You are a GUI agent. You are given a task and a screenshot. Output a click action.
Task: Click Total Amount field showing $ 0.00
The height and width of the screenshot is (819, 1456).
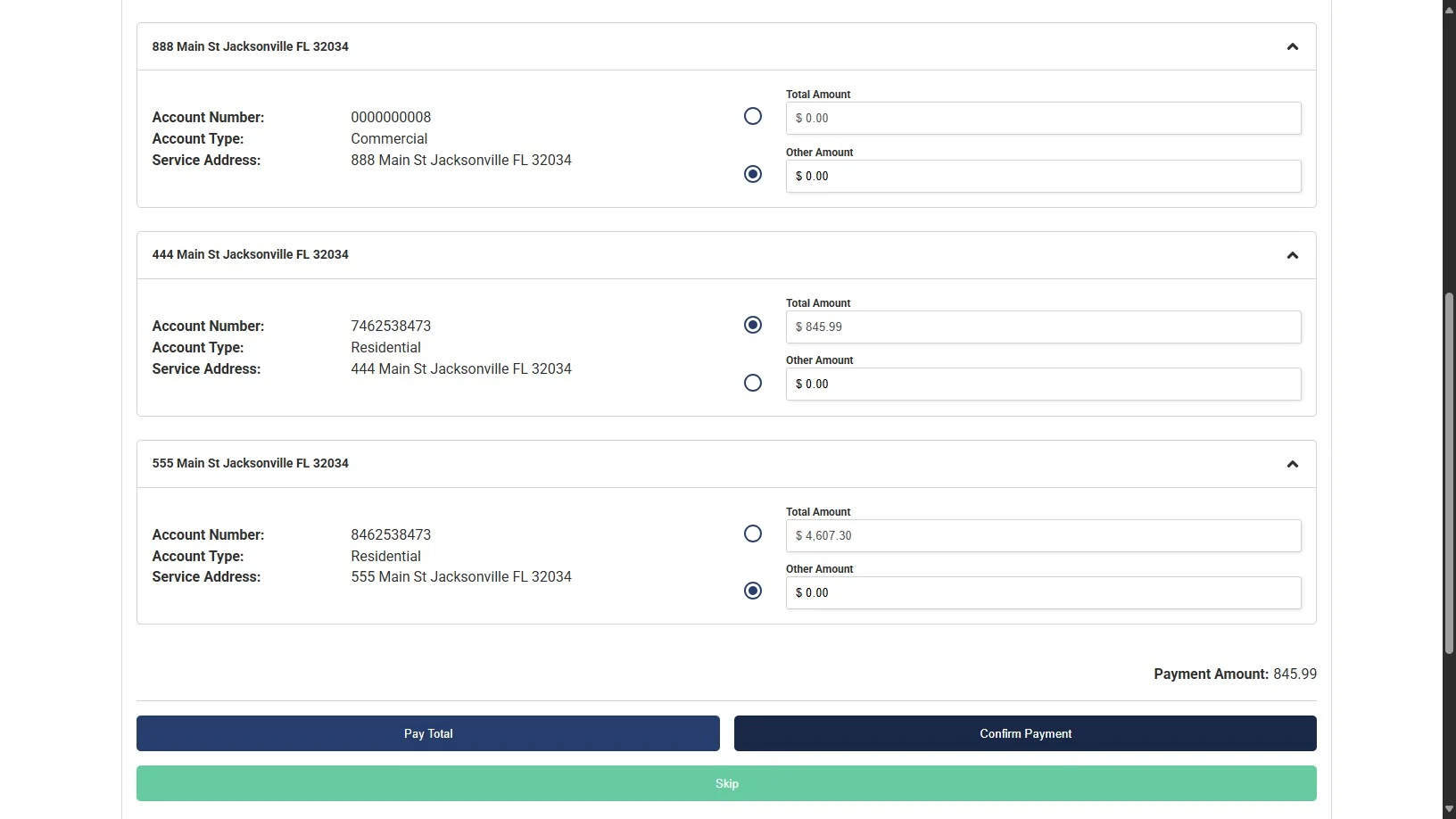pyautogui.click(x=1043, y=118)
